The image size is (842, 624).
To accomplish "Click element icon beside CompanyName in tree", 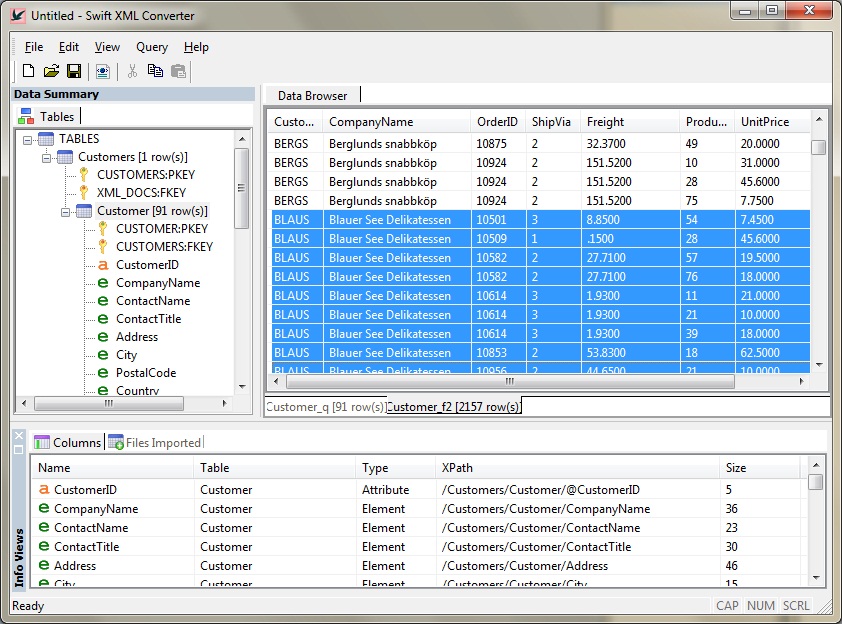I will click(103, 283).
